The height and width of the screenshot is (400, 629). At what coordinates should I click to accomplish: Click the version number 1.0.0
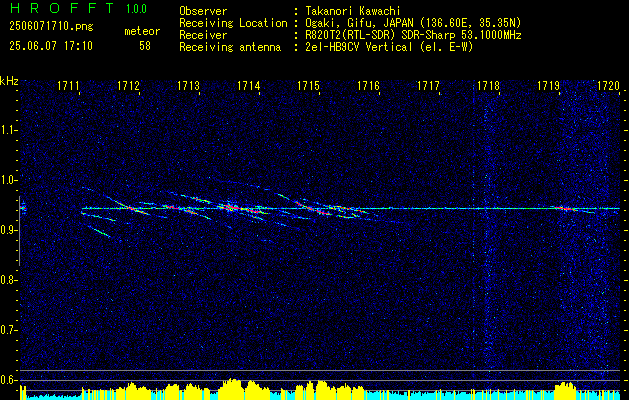click(136, 9)
